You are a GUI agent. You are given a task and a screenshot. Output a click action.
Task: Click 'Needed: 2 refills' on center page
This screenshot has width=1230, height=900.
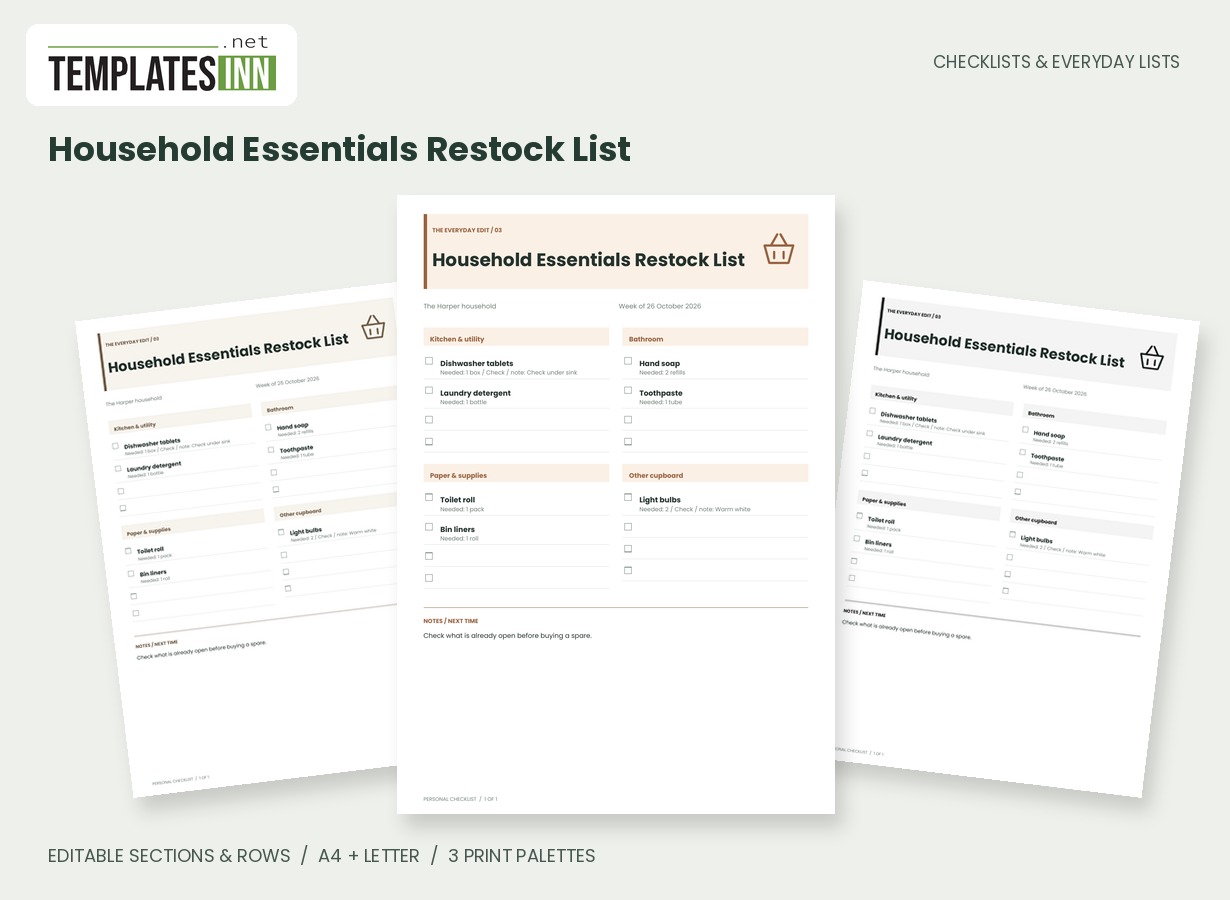pyautogui.click(x=662, y=373)
